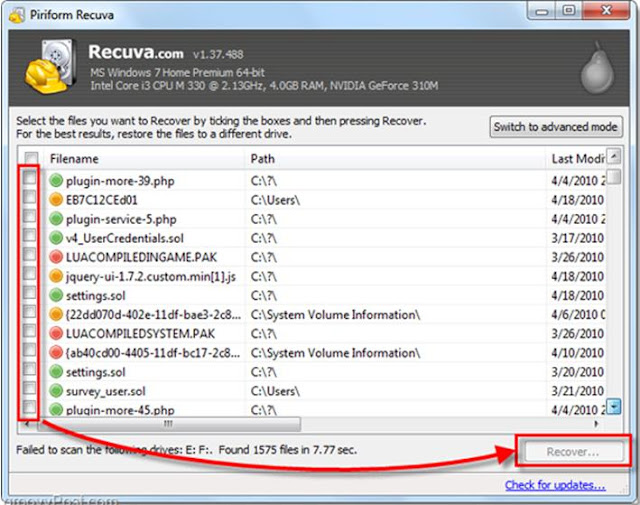
Task: Select the filename EB7C12CEd01
Action: point(102,200)
